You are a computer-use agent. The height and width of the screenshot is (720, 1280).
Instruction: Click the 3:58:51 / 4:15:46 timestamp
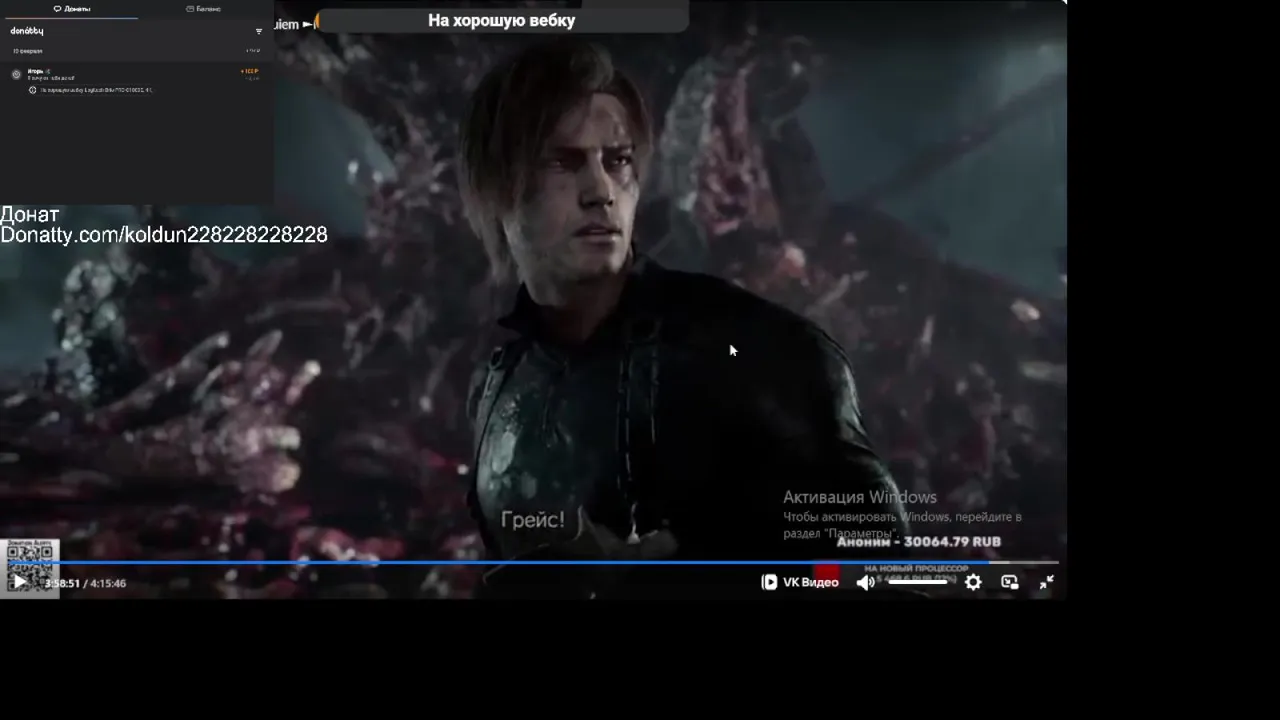(85, 583)
